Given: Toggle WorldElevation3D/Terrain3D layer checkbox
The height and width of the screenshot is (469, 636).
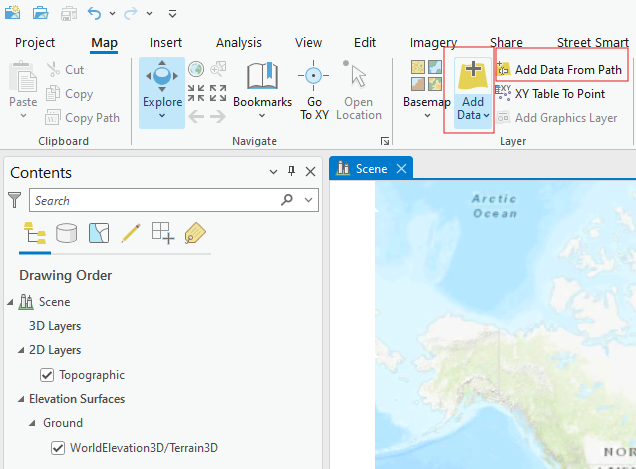Looking at the screenshot, I should [x=58, y=447].
